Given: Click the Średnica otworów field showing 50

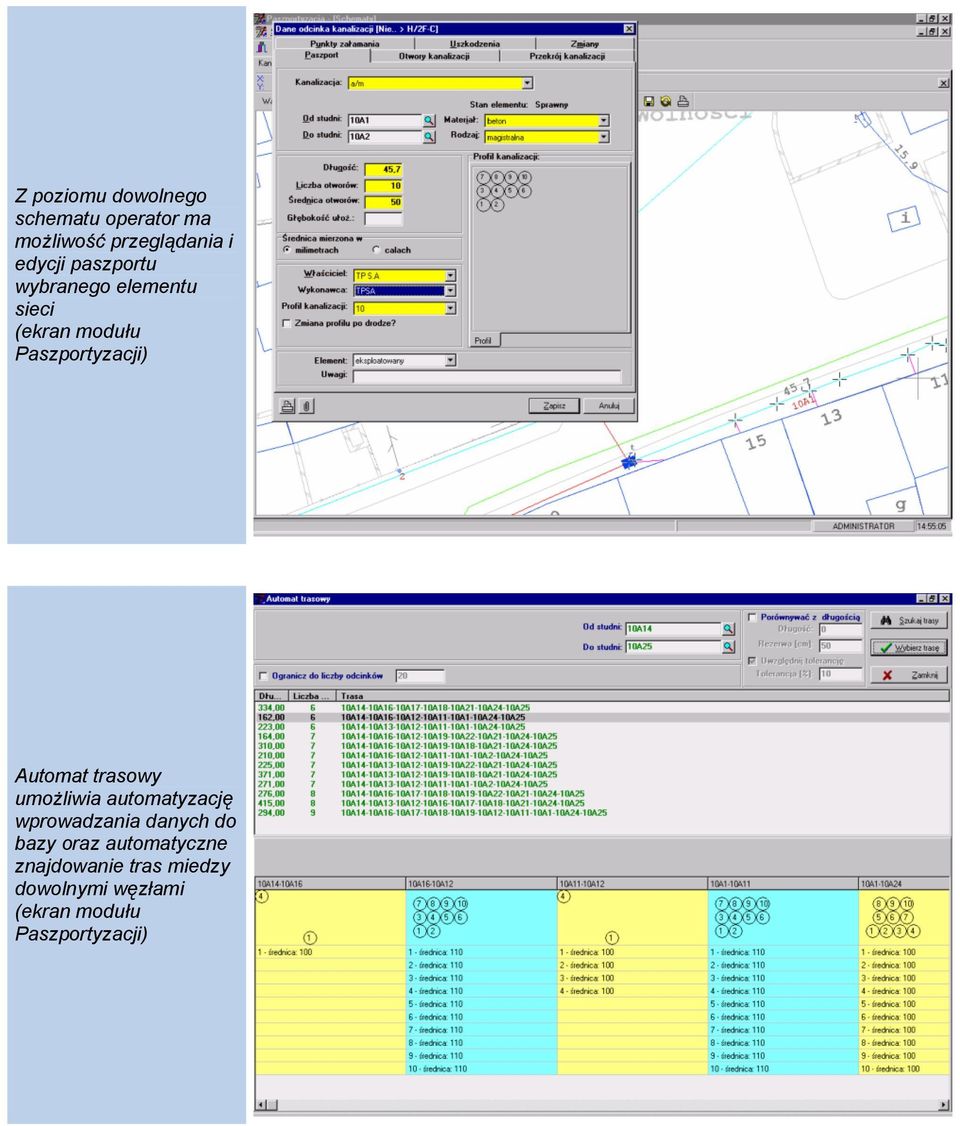Looking at the screenshot, I should [383, 203].
